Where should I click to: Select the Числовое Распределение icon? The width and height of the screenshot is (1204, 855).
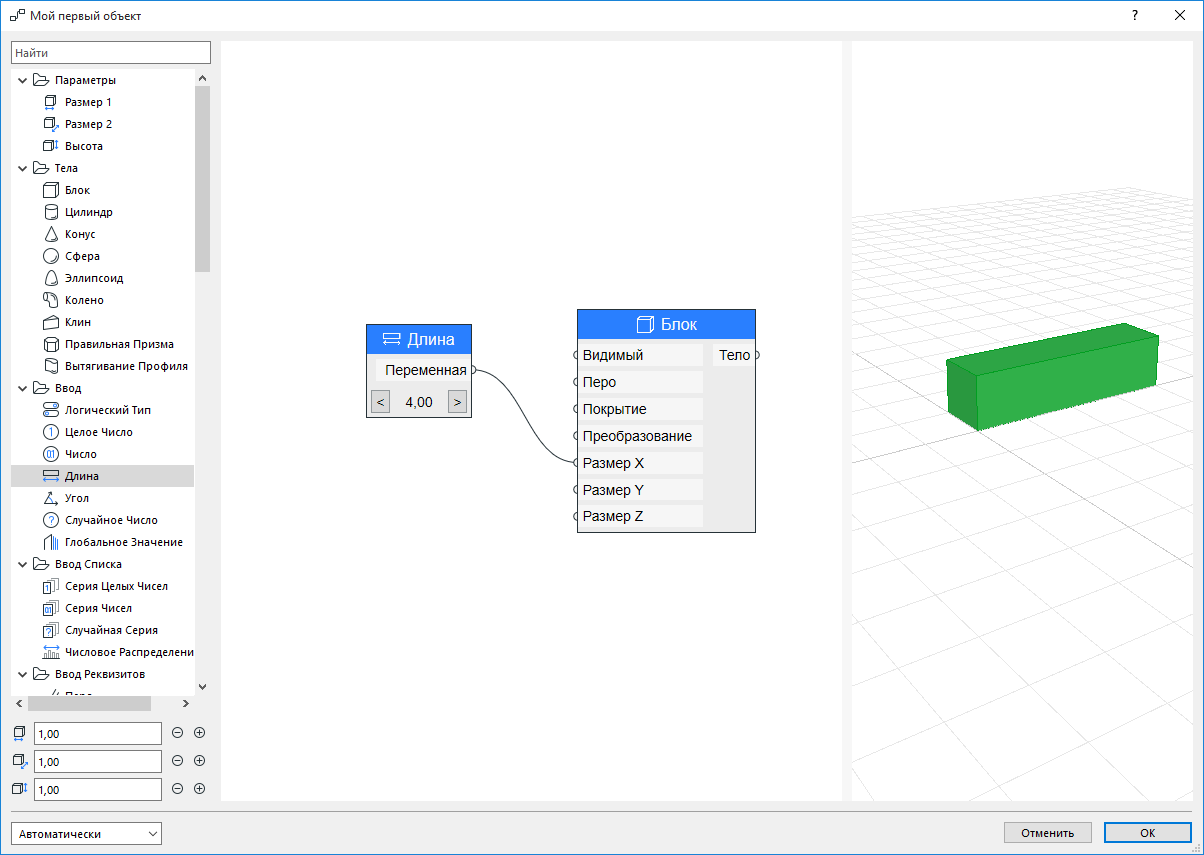(x=51, y=652)
